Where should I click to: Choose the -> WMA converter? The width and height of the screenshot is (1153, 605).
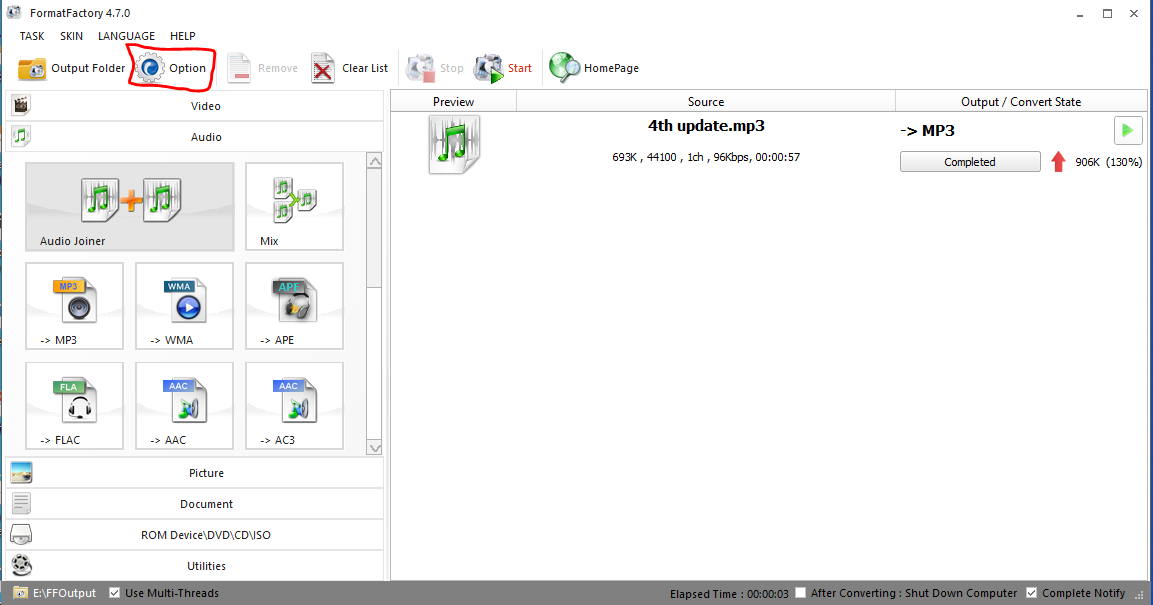pyautogui.click(x=185, y=306)
